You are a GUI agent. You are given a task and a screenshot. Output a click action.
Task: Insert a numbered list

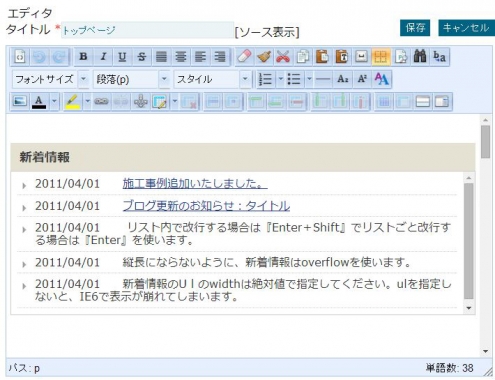[266, 79]
